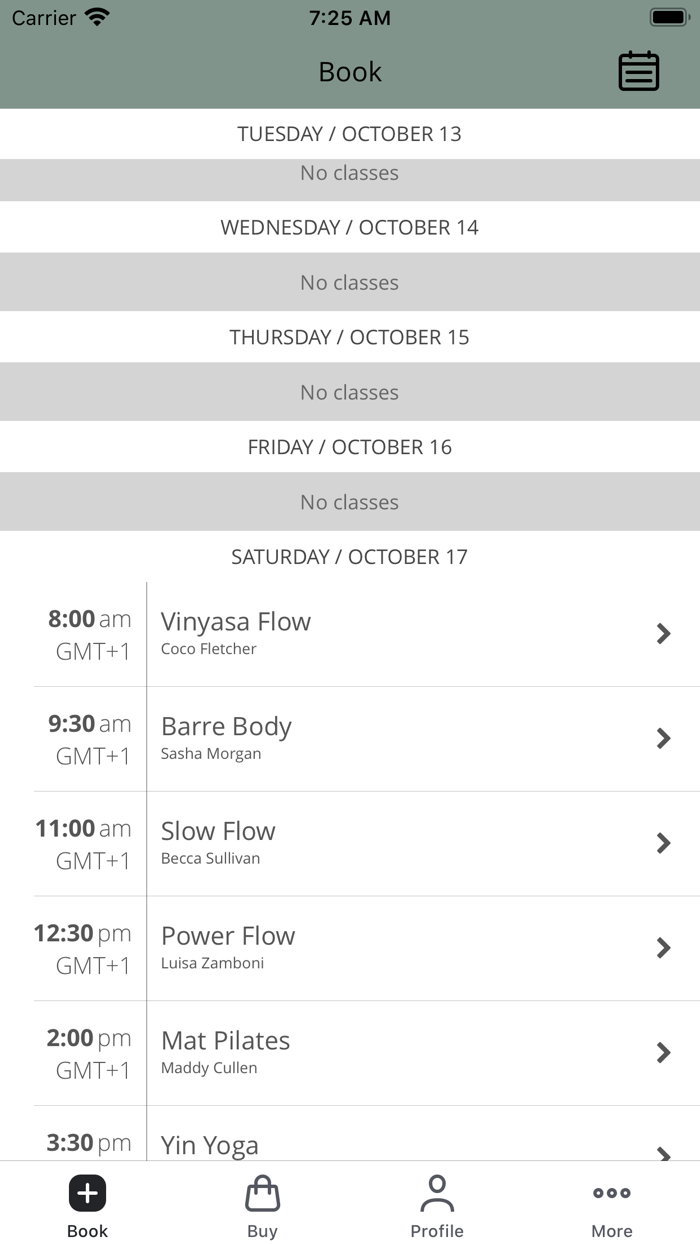Expand Slow Flow class chevron
Viewport: 700px width, 1244px height.
[663, 843]
